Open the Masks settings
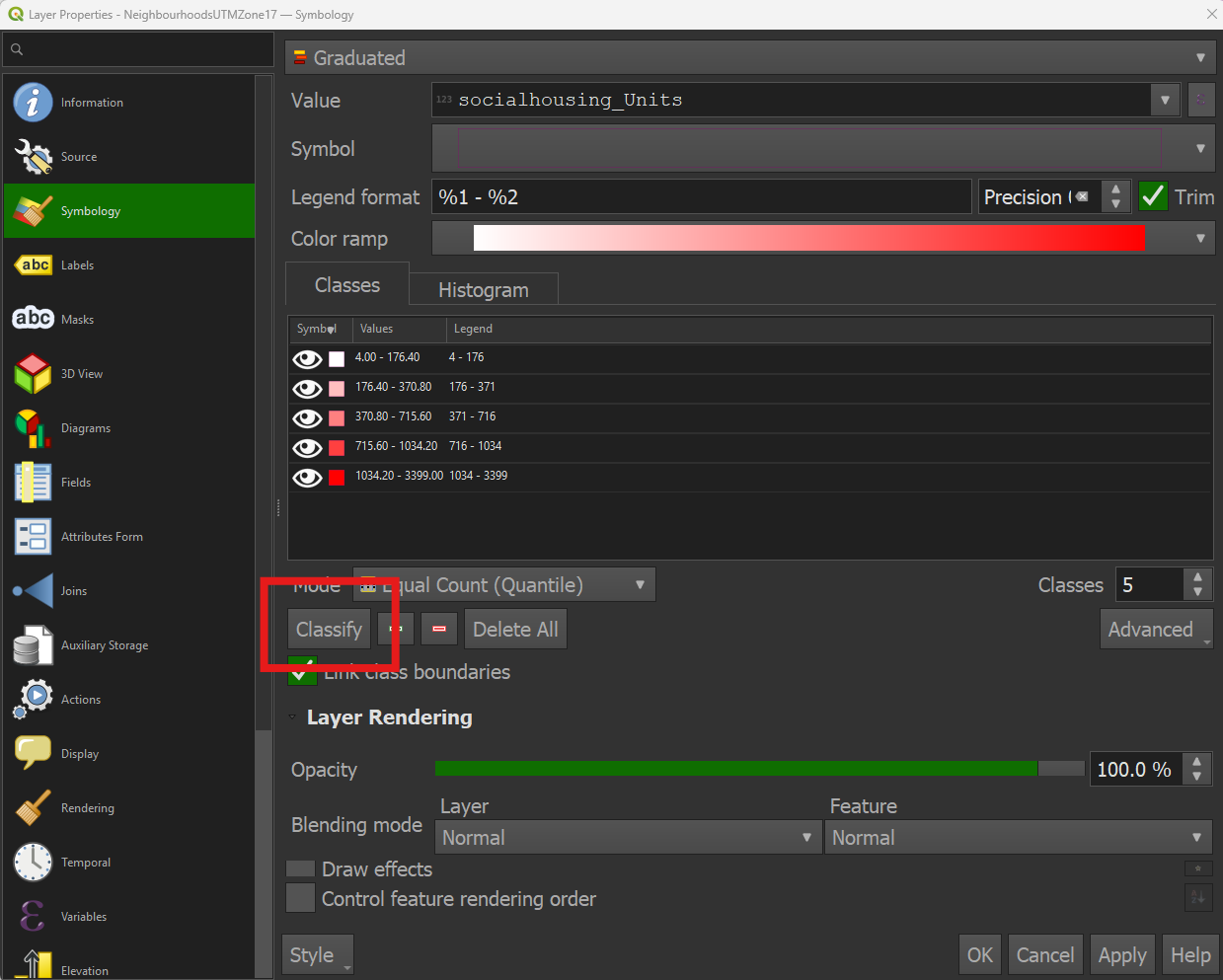The width and height of the screenshot is (1223, 980). 129,320
